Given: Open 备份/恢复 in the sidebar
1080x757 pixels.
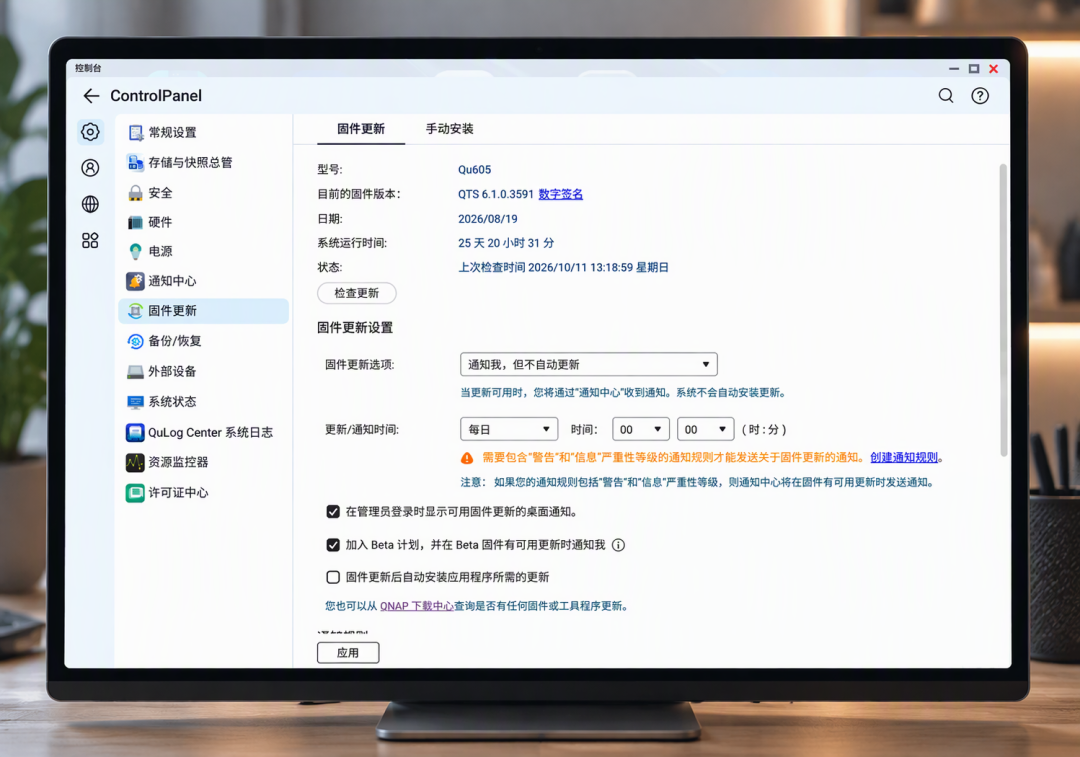Looking at the screenshot, I should tap(175, 341).
